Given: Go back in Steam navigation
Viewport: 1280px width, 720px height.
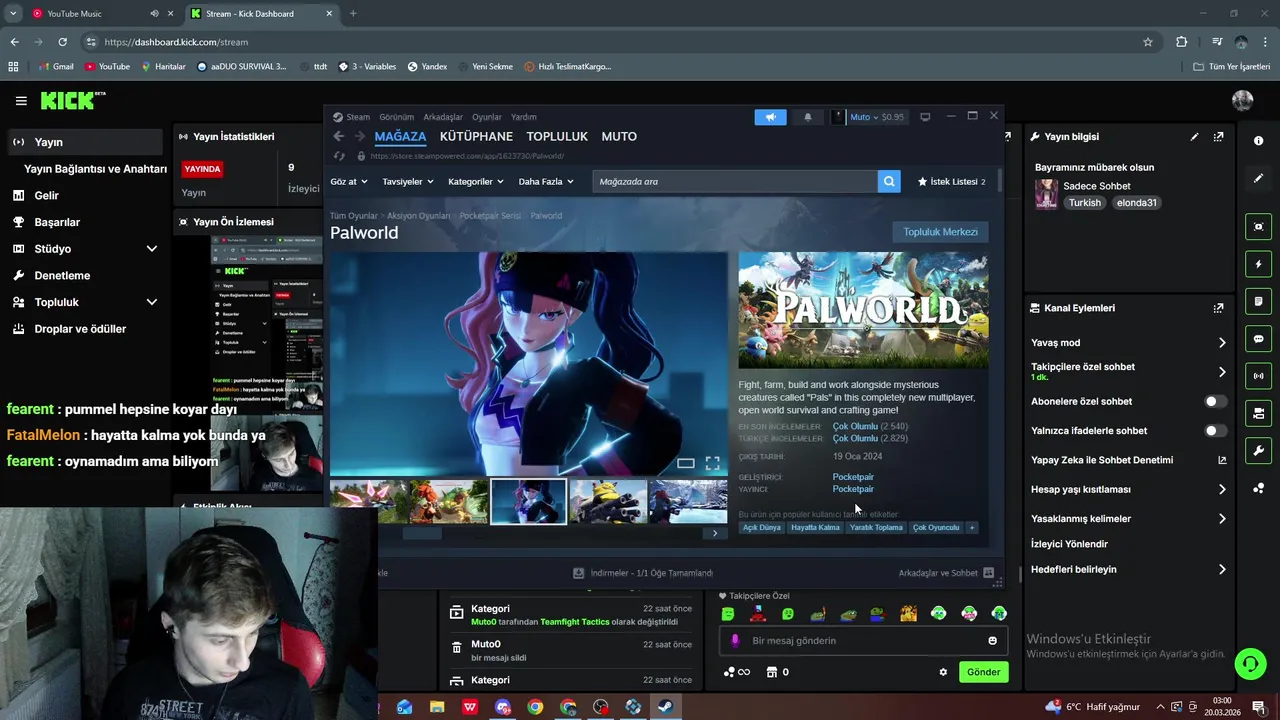Looking at the screenshot, I should point(338,136).
